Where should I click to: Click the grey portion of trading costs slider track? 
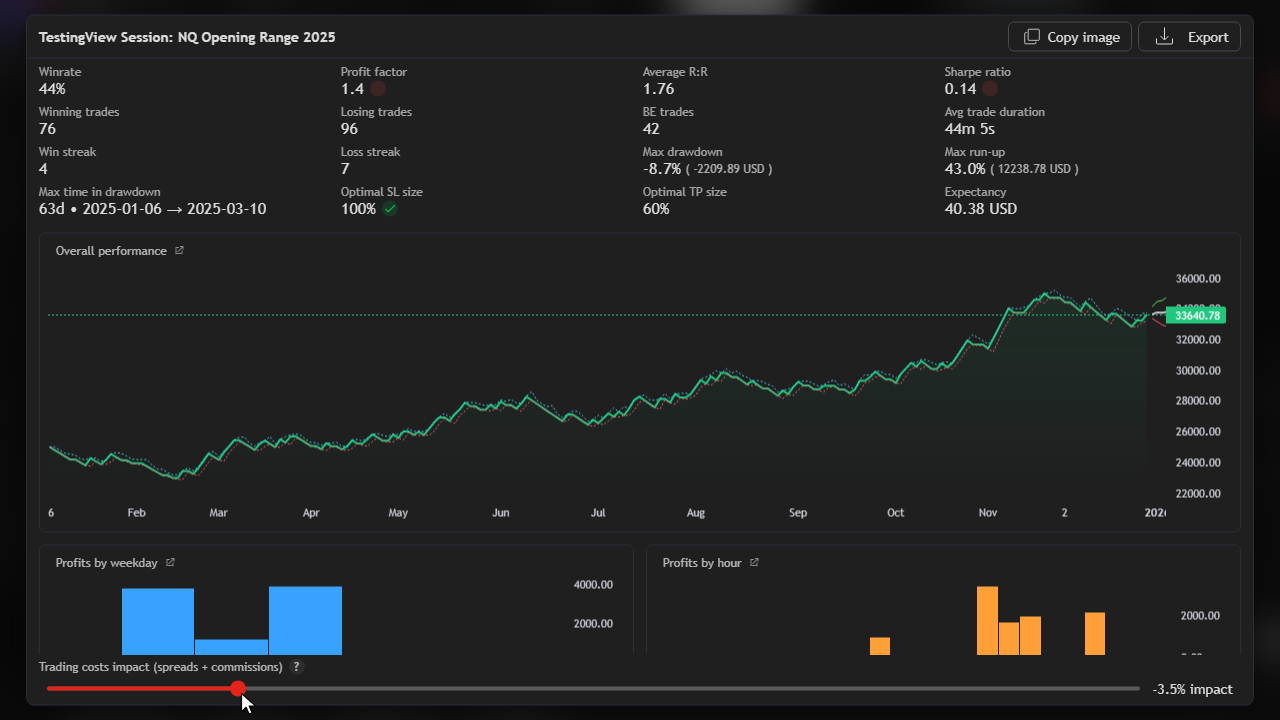[692, 688]
